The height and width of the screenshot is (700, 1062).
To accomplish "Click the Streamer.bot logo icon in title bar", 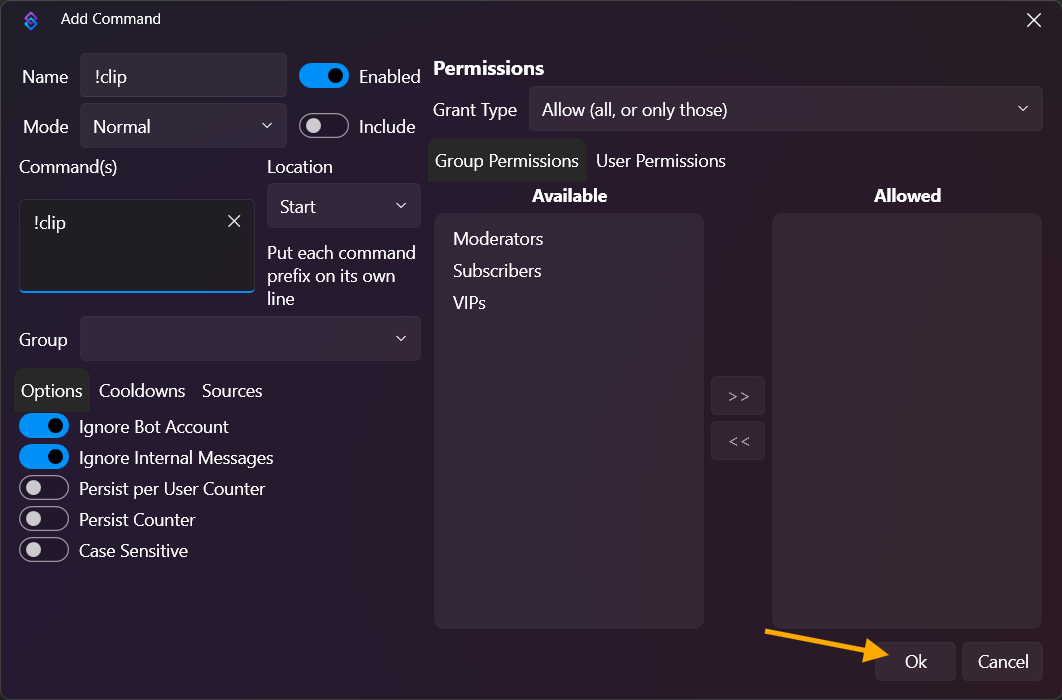I will point(31,20).
